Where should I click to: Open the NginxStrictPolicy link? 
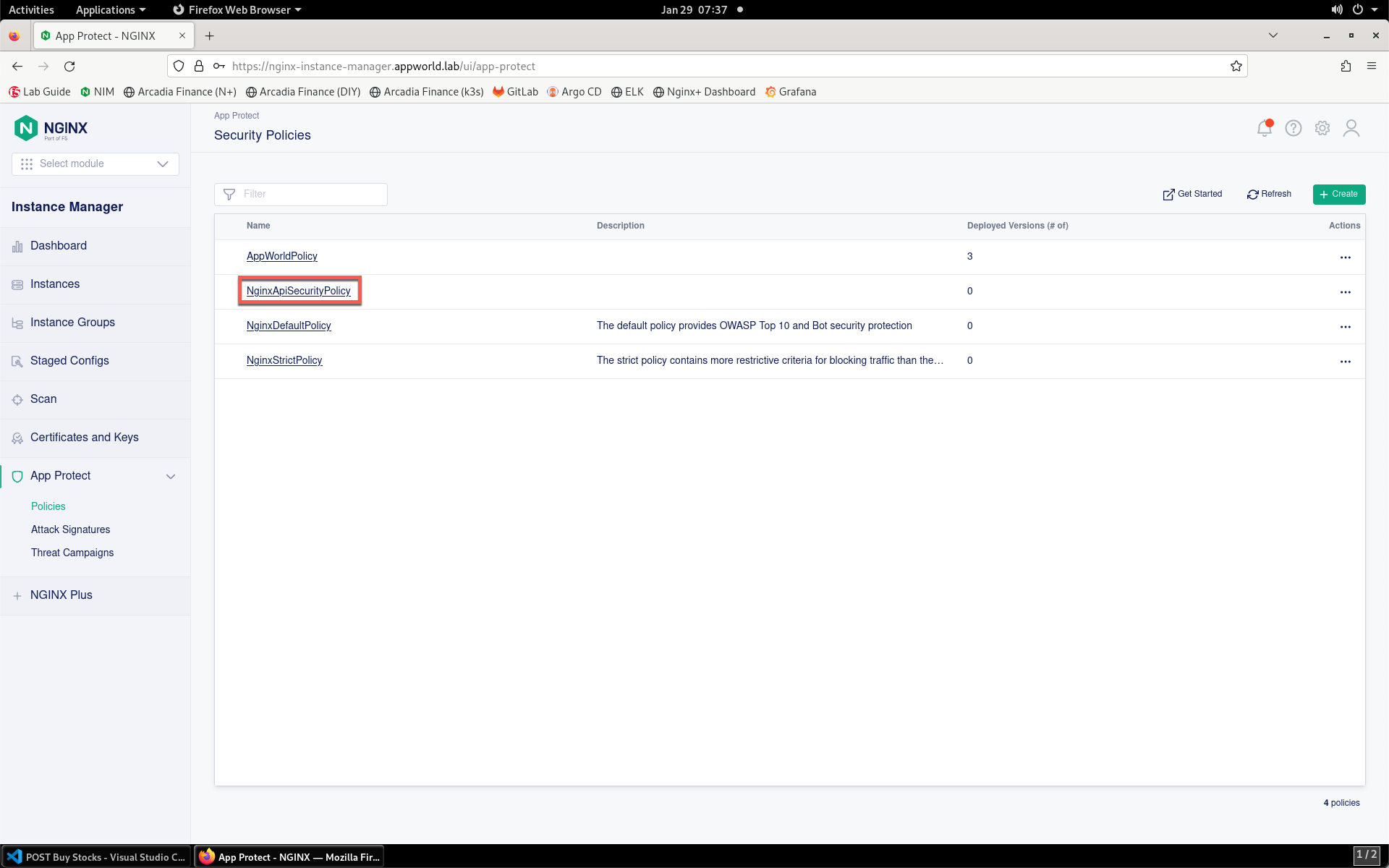284,360
